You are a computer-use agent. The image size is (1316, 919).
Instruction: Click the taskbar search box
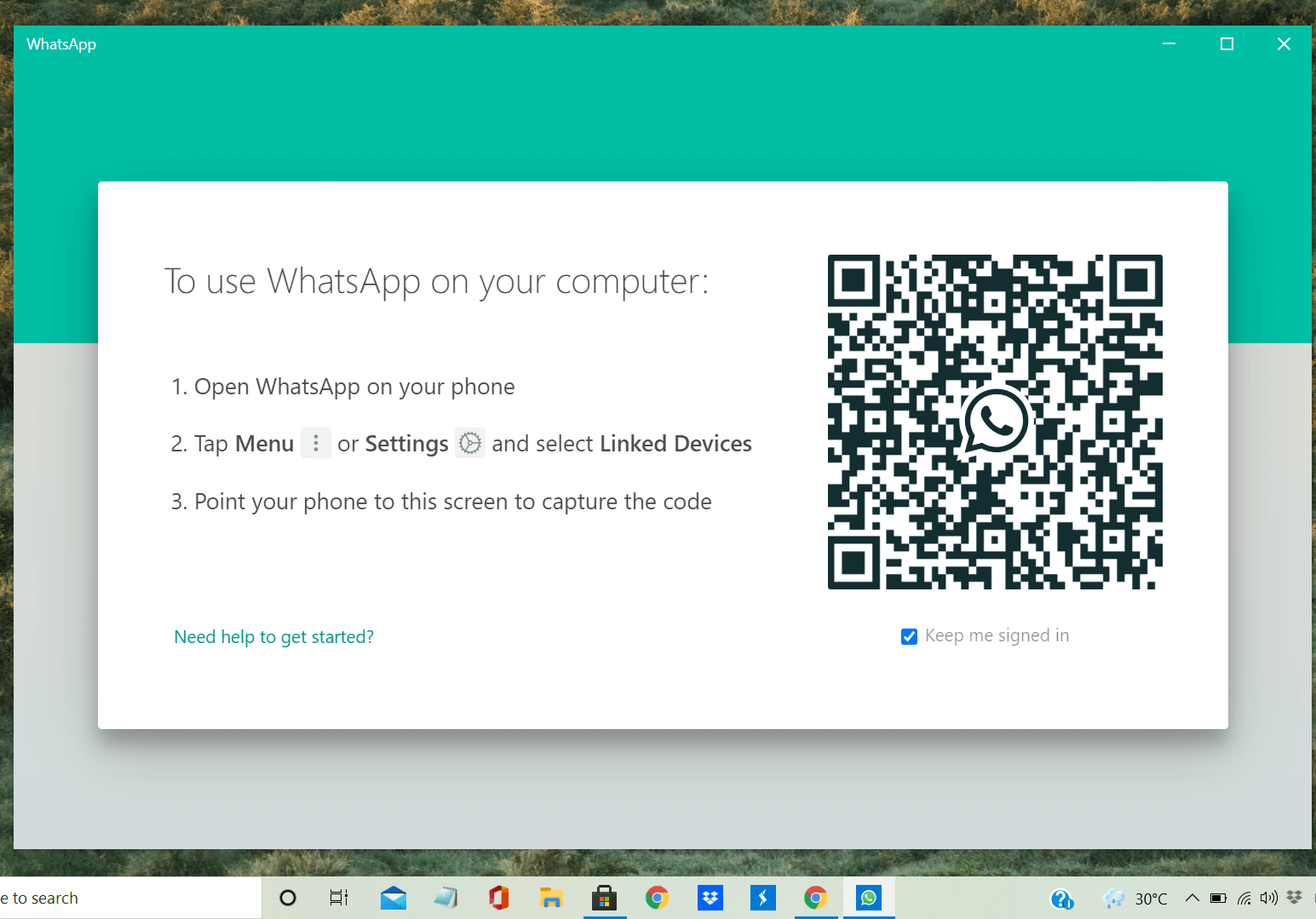[128, 898]
